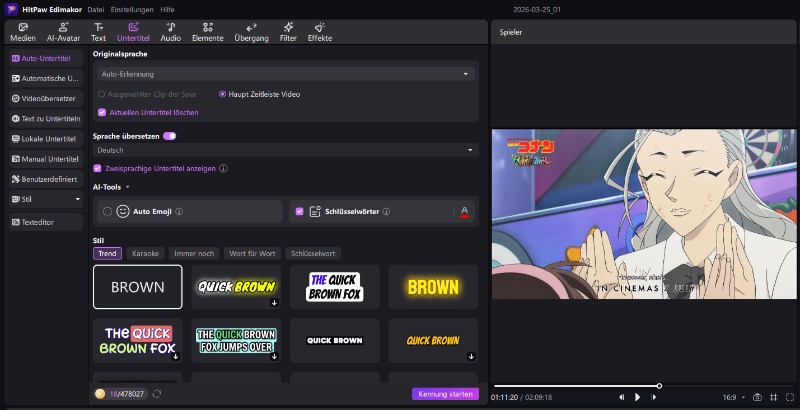Image resolution: width=800 pixels, height=410 pixels.
Task: Open Lokale Untertitel option
Action: pos(46,139)
